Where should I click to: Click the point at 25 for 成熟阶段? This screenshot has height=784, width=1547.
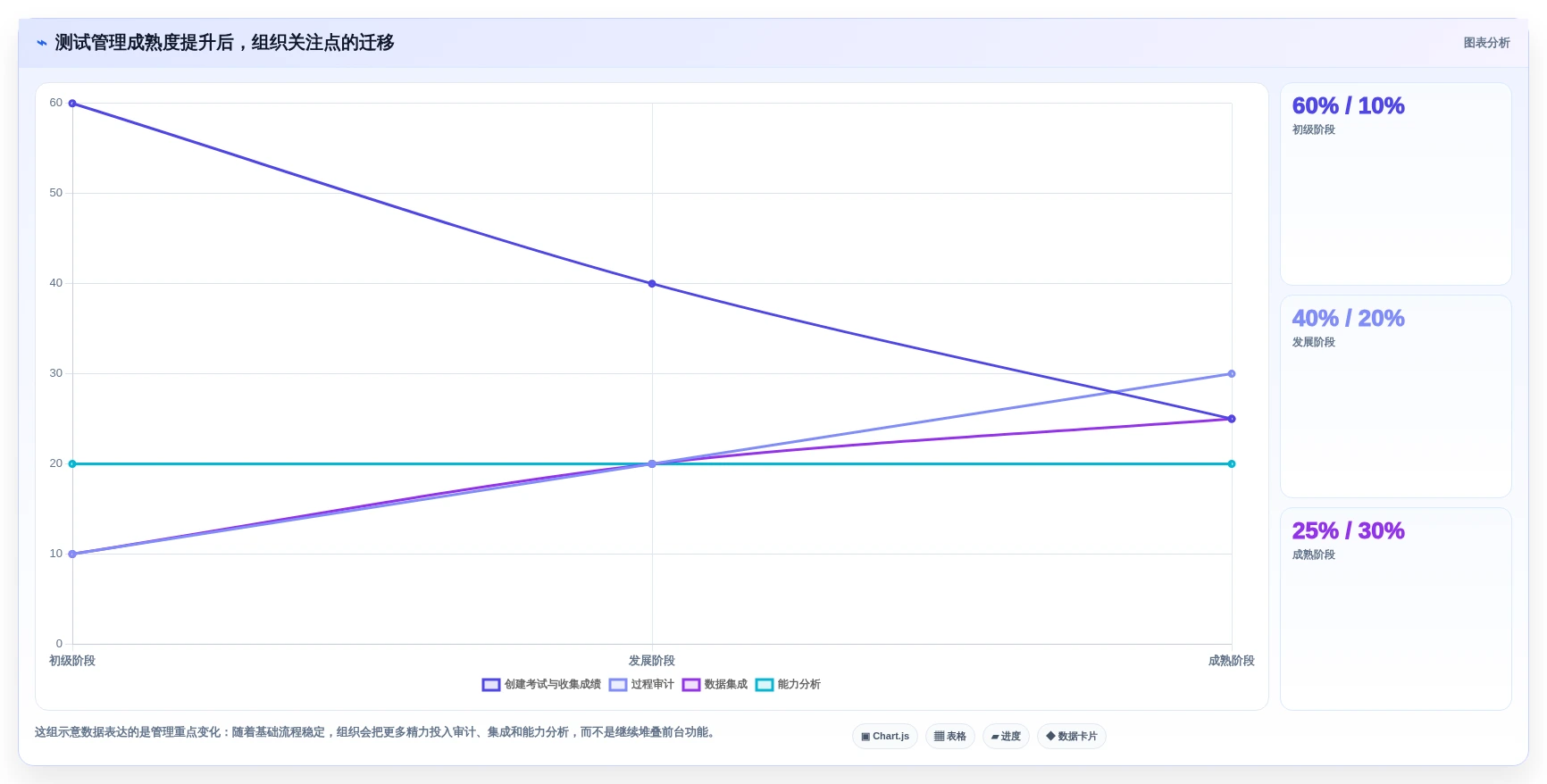pos(1232,419)
